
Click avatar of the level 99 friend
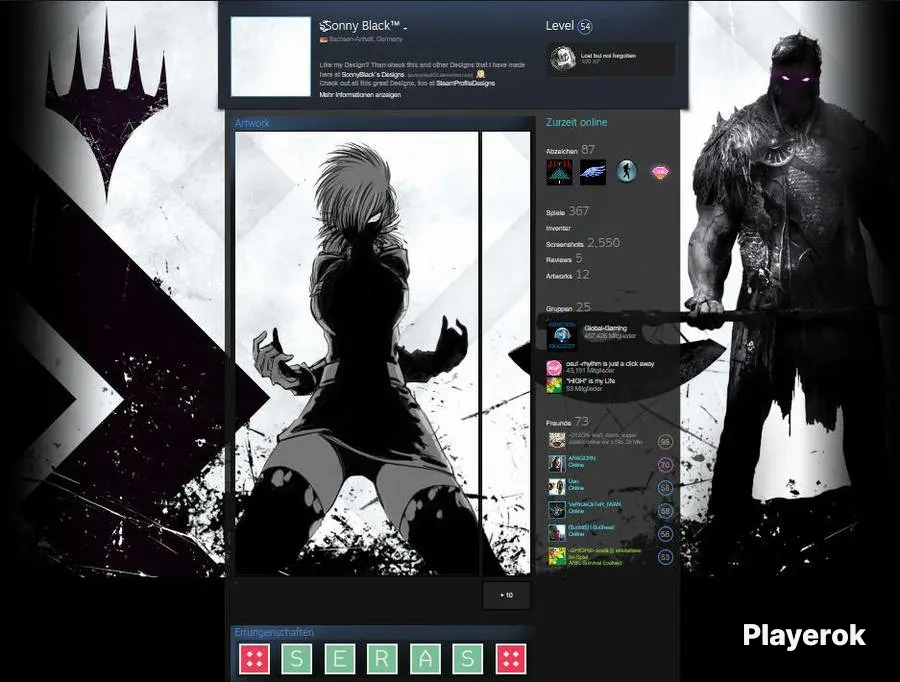(557, 440)
